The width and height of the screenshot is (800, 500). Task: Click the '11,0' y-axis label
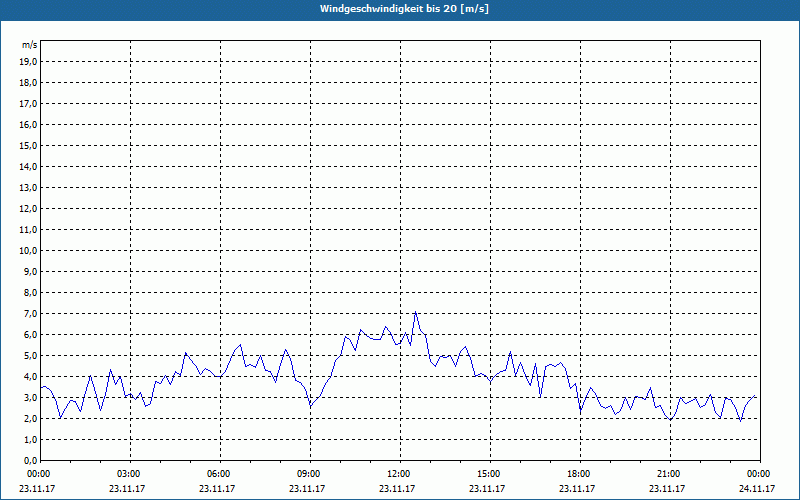tap(28, 230)
